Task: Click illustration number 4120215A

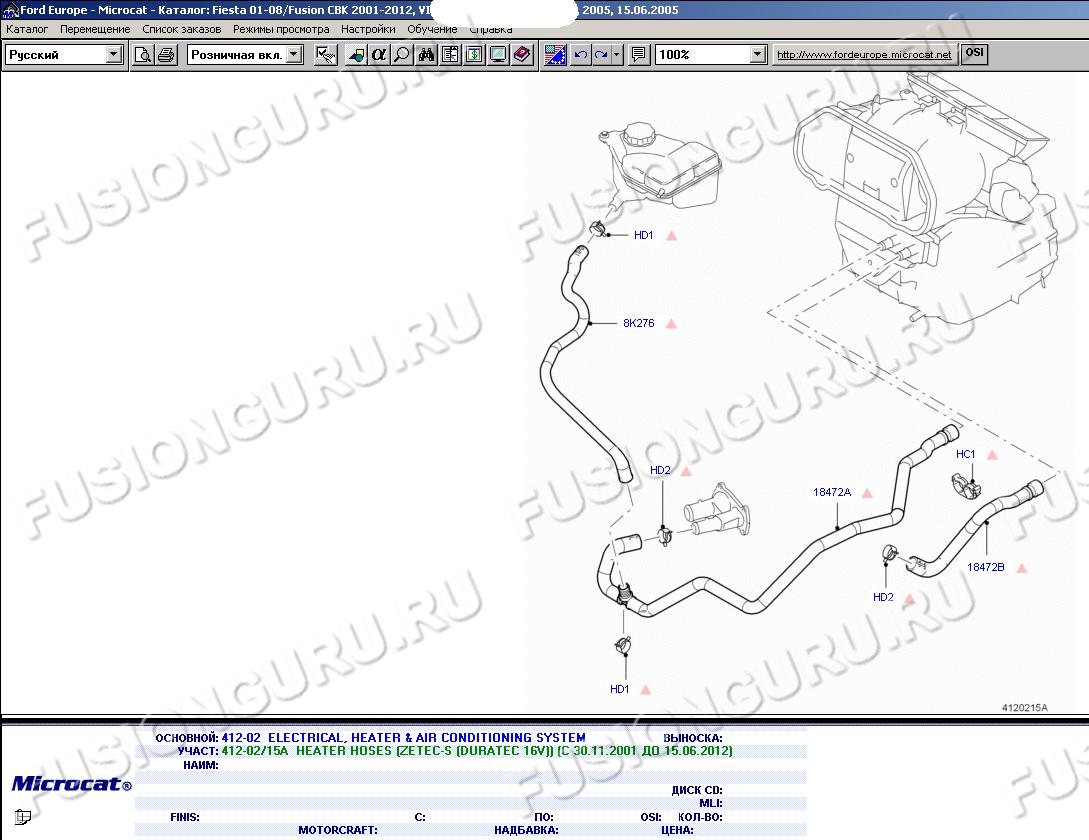Action: tap(1024, 707)
